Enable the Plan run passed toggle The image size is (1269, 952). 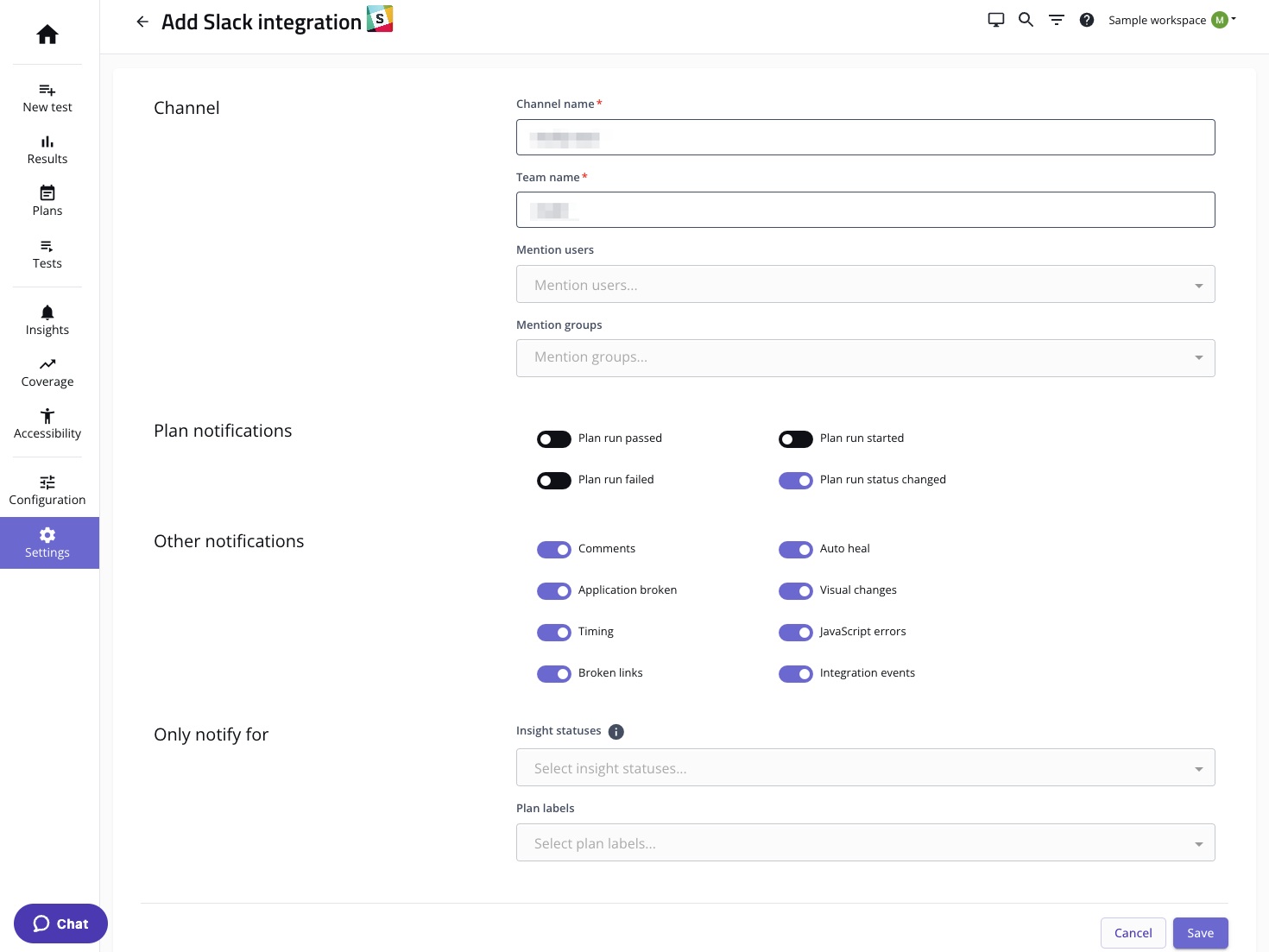(x=554, y=439)
